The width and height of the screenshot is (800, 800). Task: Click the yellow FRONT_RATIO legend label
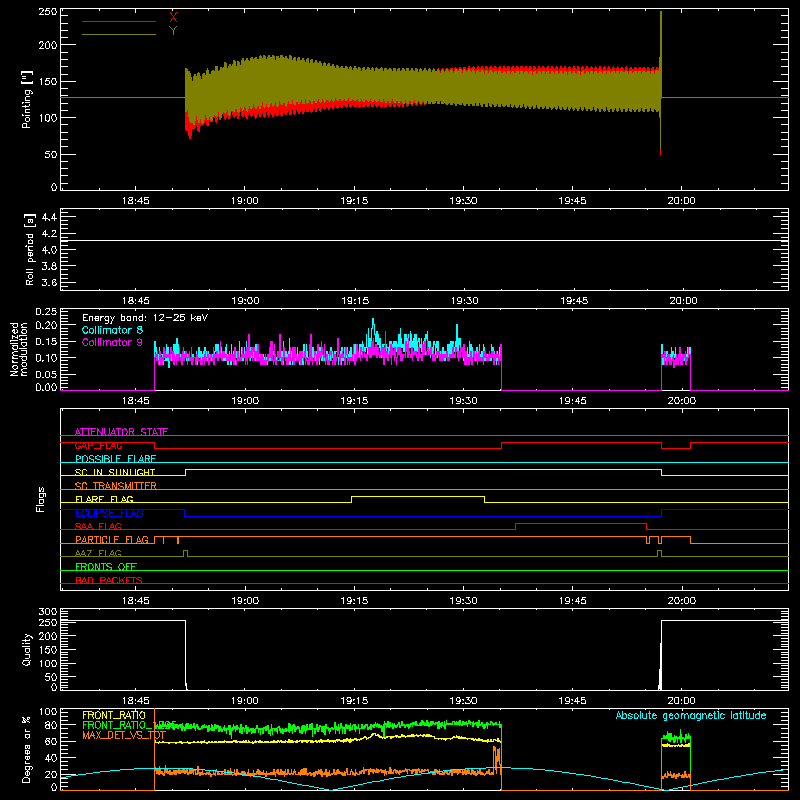coord(114,715)
